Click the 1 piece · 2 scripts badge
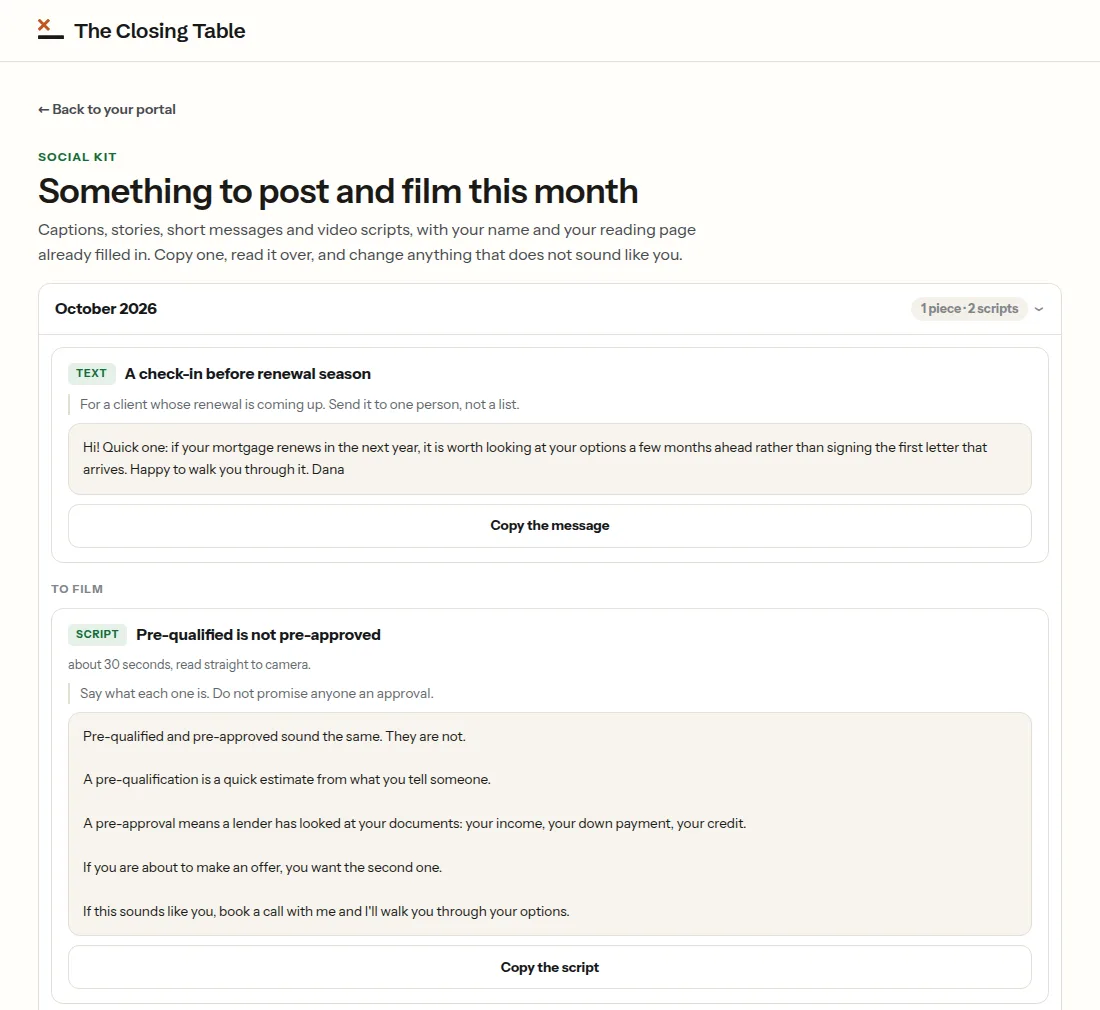Viewport: 1100px width, 1010px height. (x=969, y=309)
